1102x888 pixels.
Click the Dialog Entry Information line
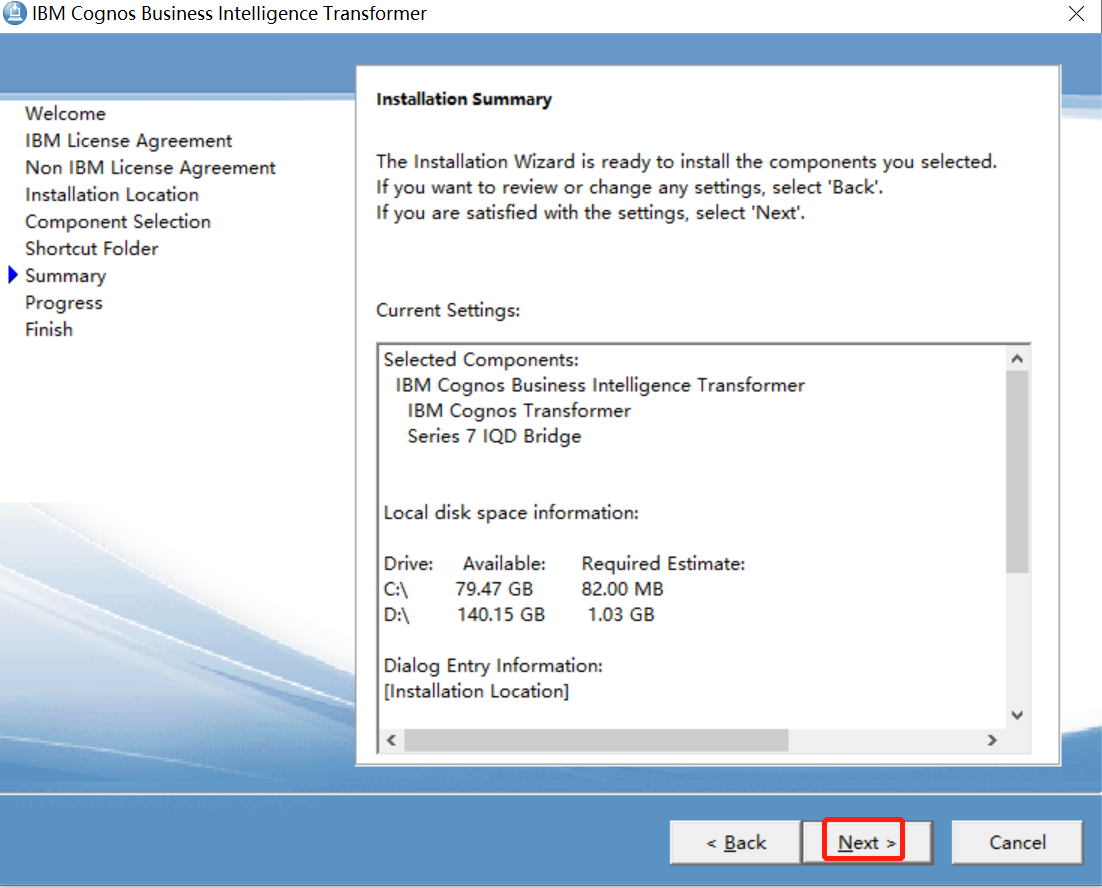(x=493, y=666)
